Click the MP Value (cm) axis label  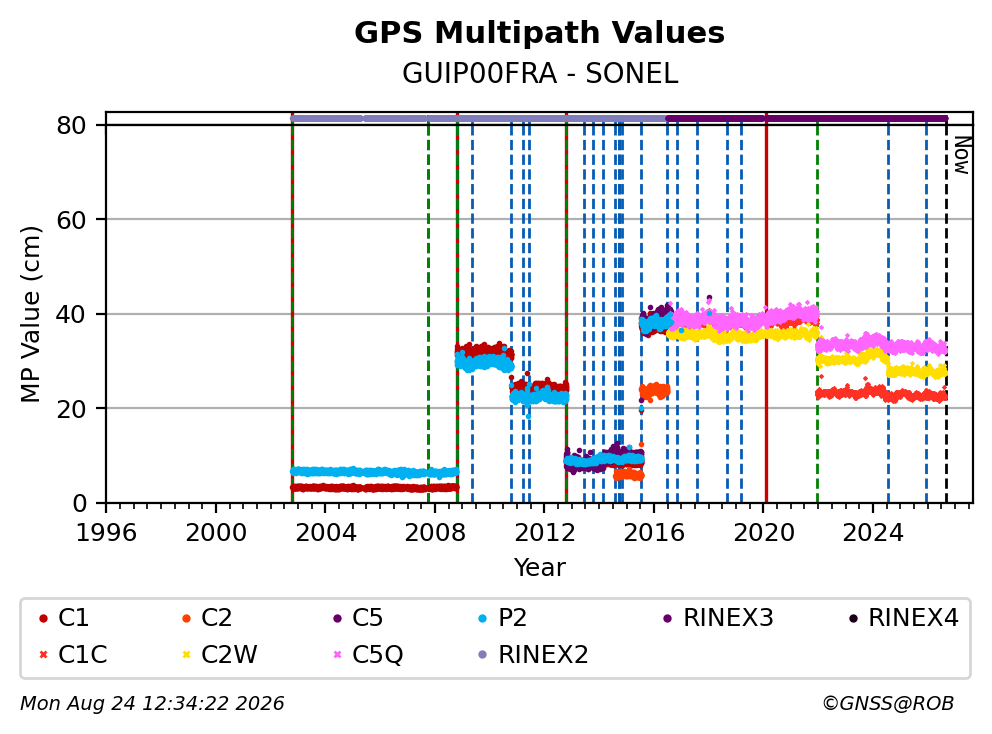(30, 314)
